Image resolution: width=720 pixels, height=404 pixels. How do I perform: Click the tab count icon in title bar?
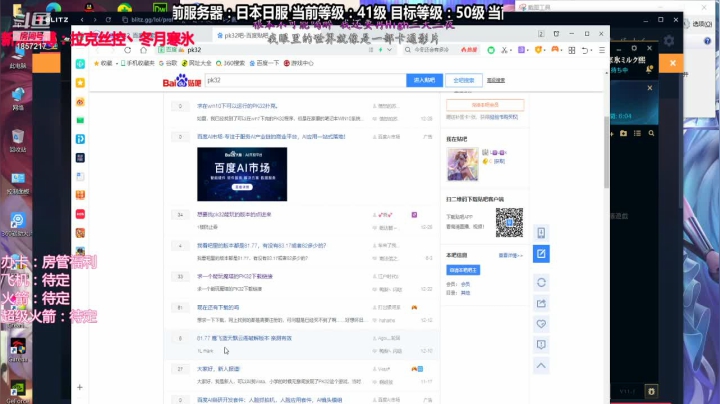541,34
